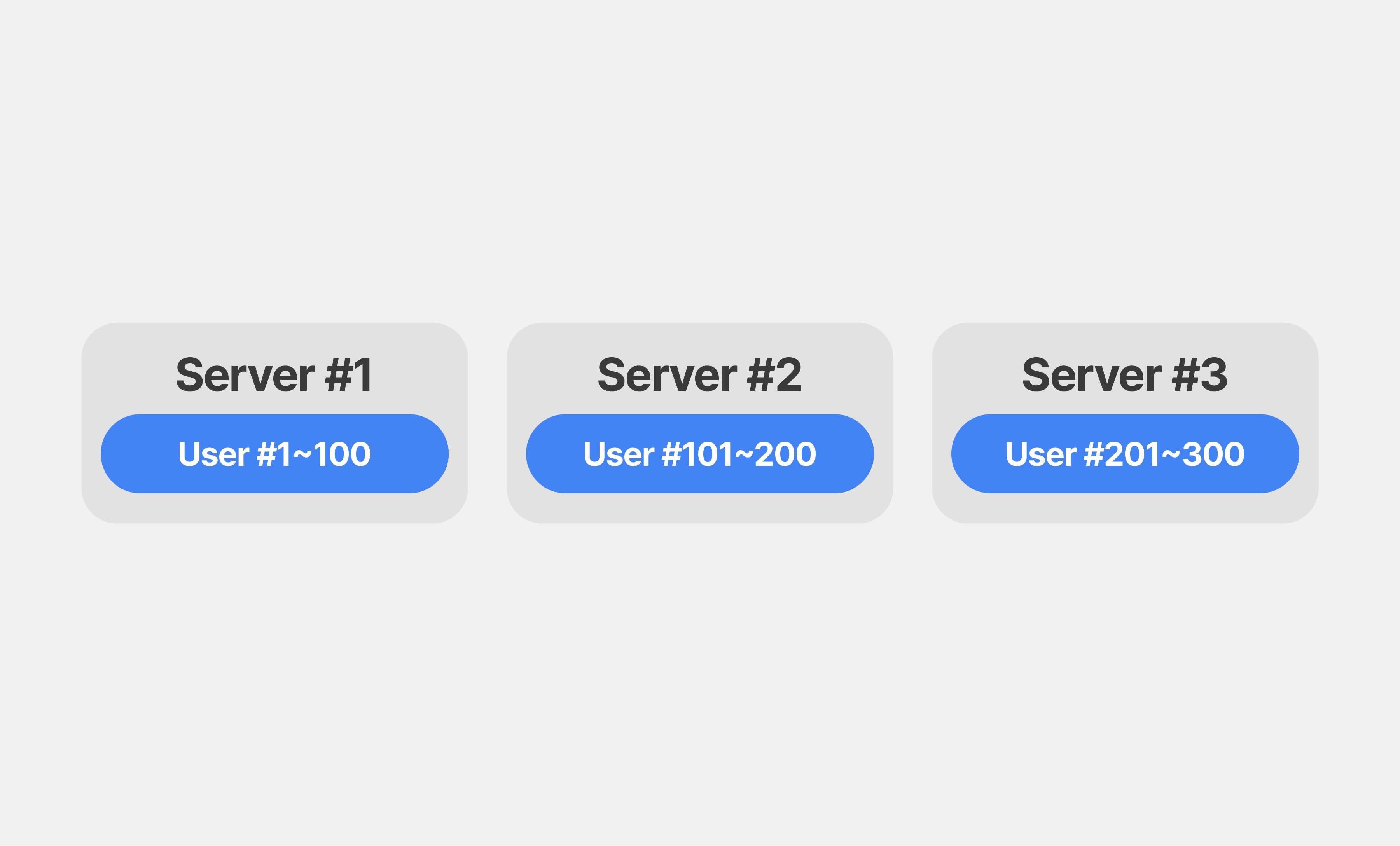Click the word Server in the third card
Viewport: 1400px width, 846px height.
pos(1092,374)
